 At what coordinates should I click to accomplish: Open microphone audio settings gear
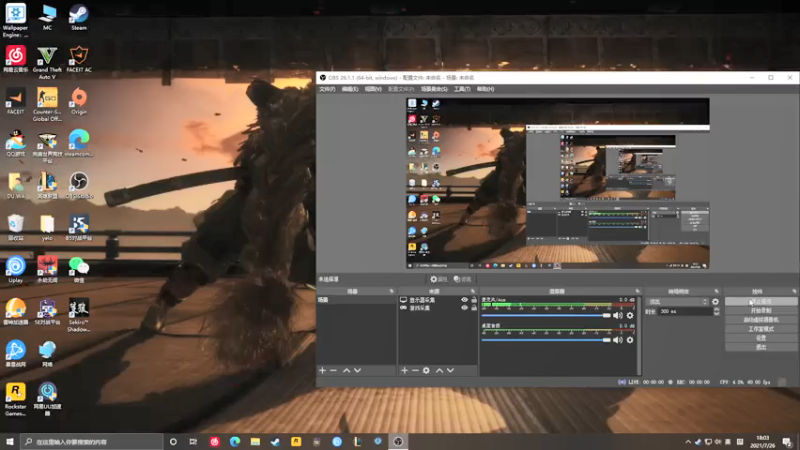click(630, 315)
